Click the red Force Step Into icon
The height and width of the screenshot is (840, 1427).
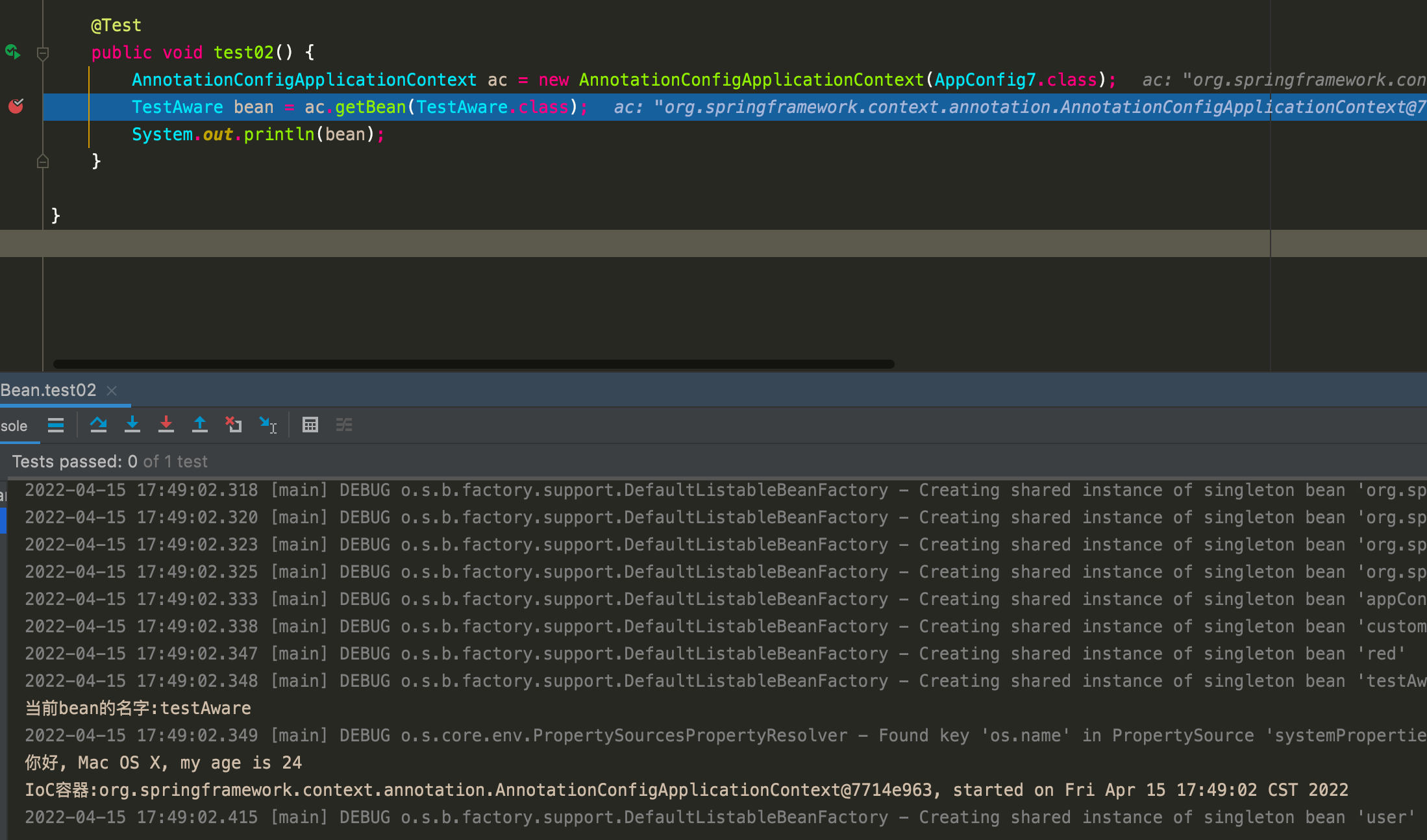166,425
